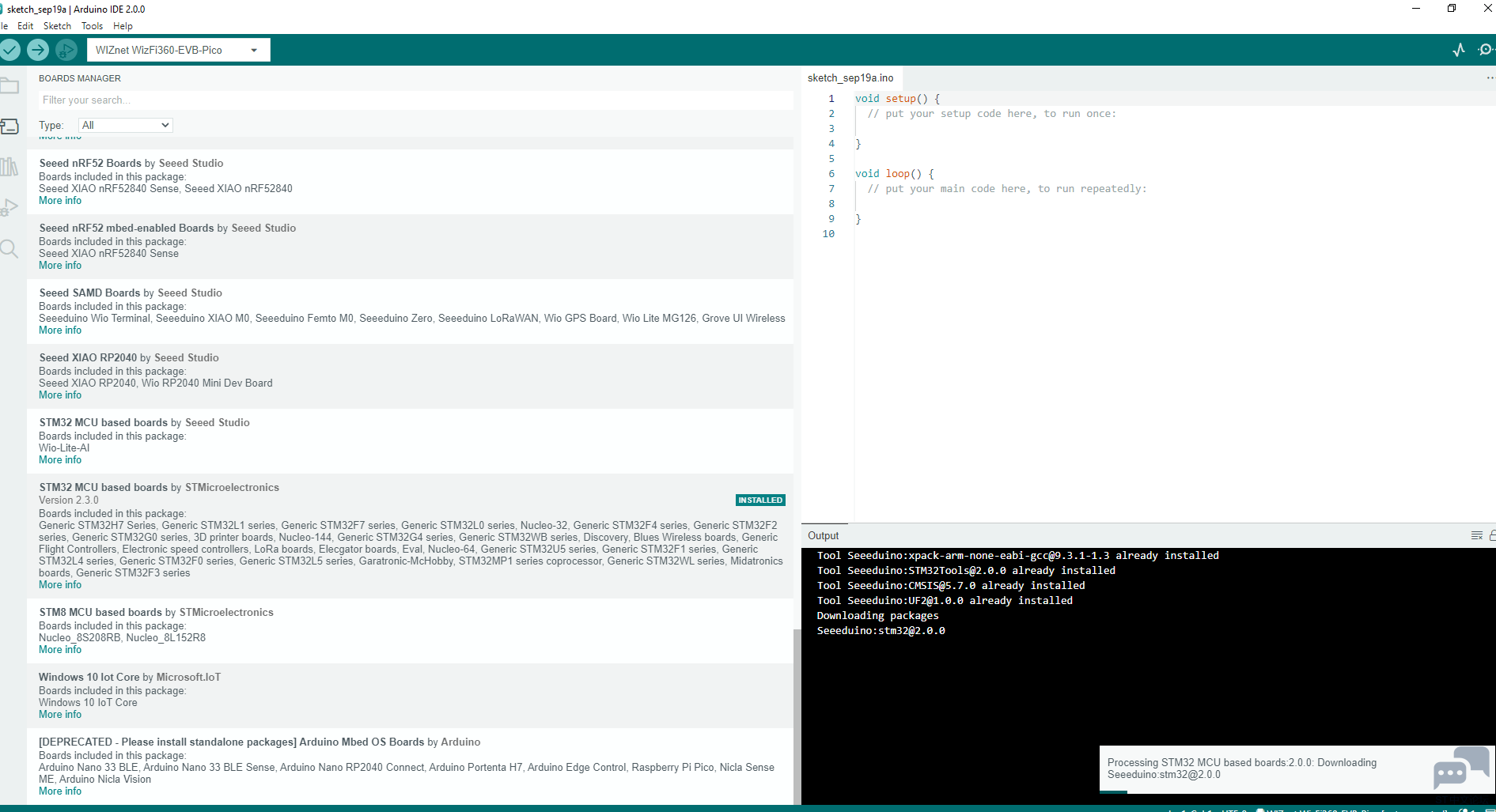
Task: Click the main code comment on line 7
Action: coord(1007,189)
